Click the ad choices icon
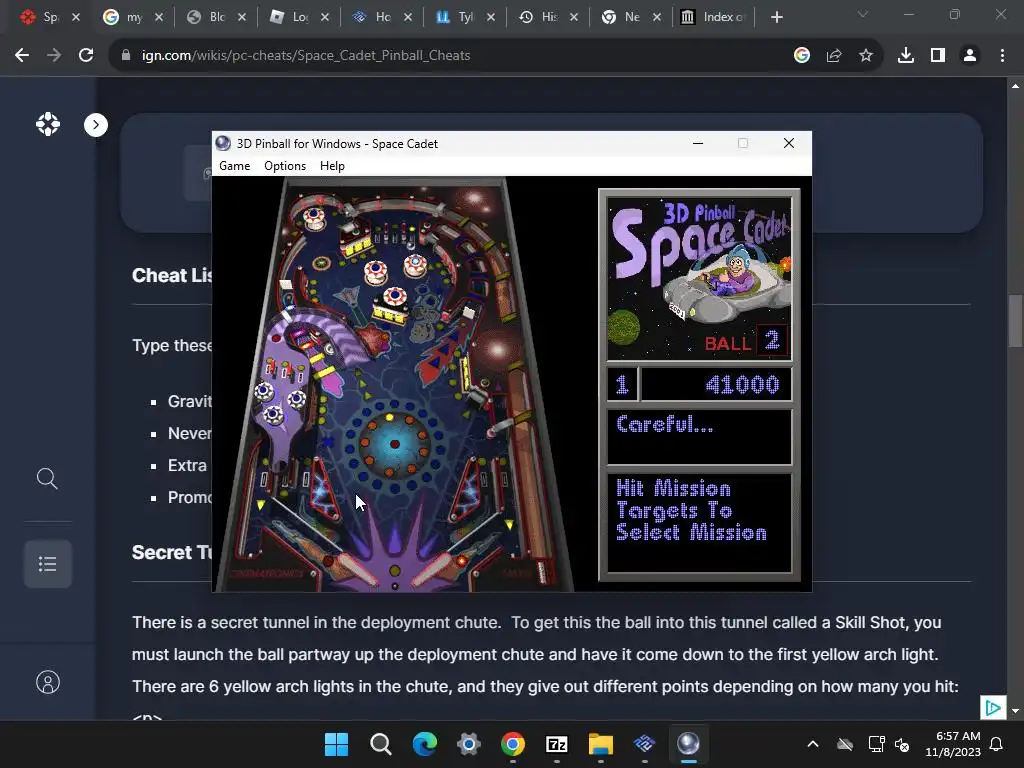Viewport: 1024px width, 768px height. click(x=993, y=708)
